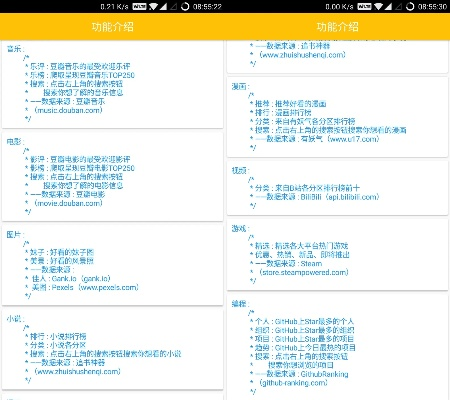Tap the 08:55:22 clock in the status bar
450x400 pixels.
click(207, 7)
